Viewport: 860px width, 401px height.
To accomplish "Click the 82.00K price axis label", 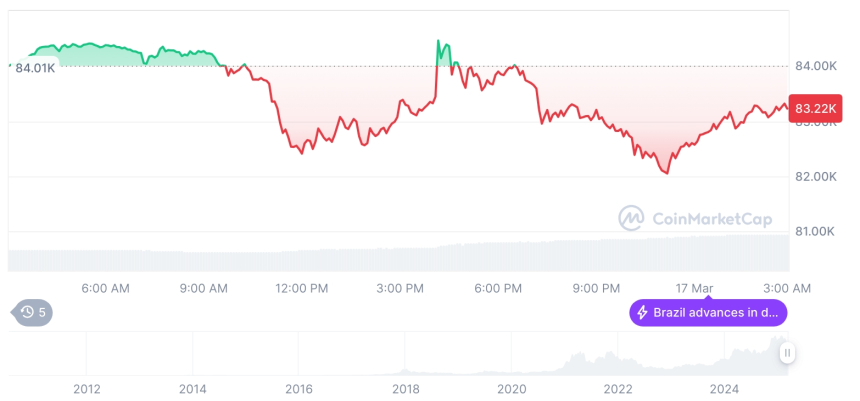I will pyautogui.click(x=815, y=176).
